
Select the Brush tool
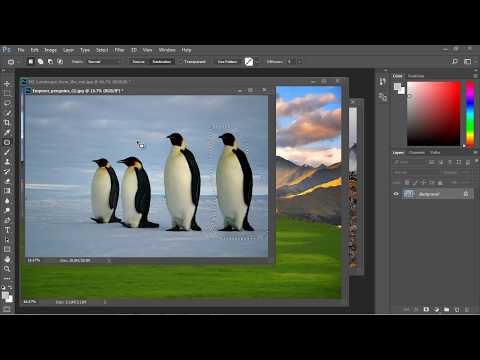coord(7,152)
